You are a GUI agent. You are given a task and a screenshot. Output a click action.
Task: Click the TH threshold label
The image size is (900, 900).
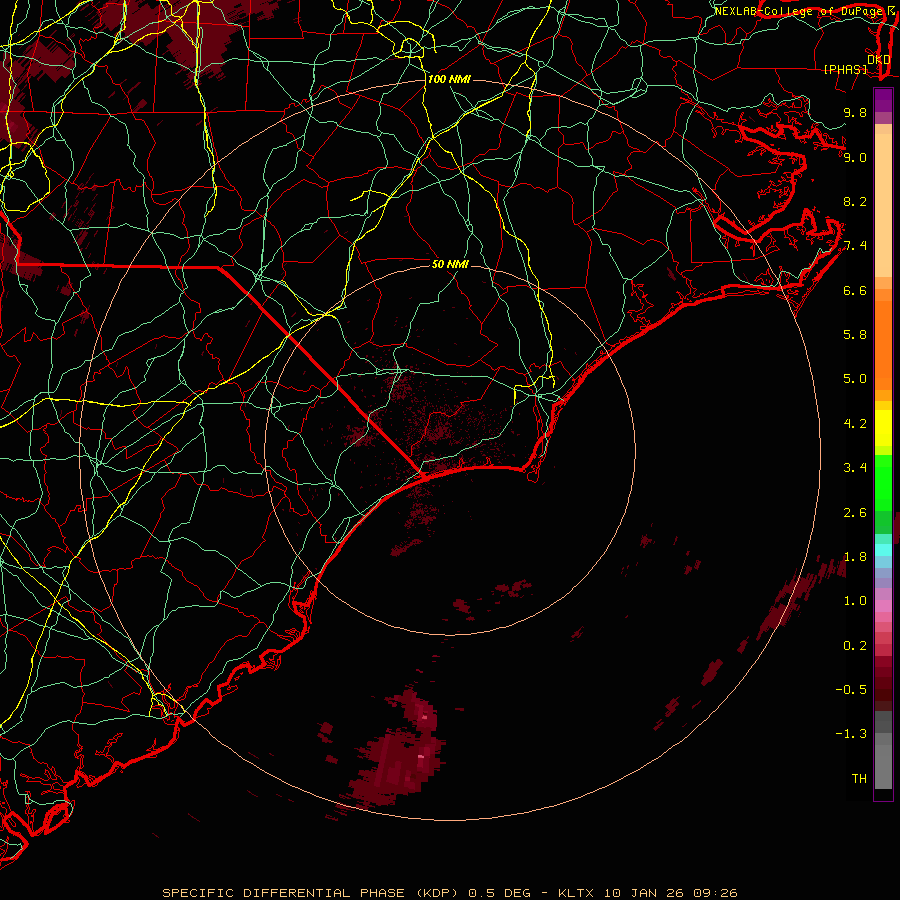pos(859,779)
